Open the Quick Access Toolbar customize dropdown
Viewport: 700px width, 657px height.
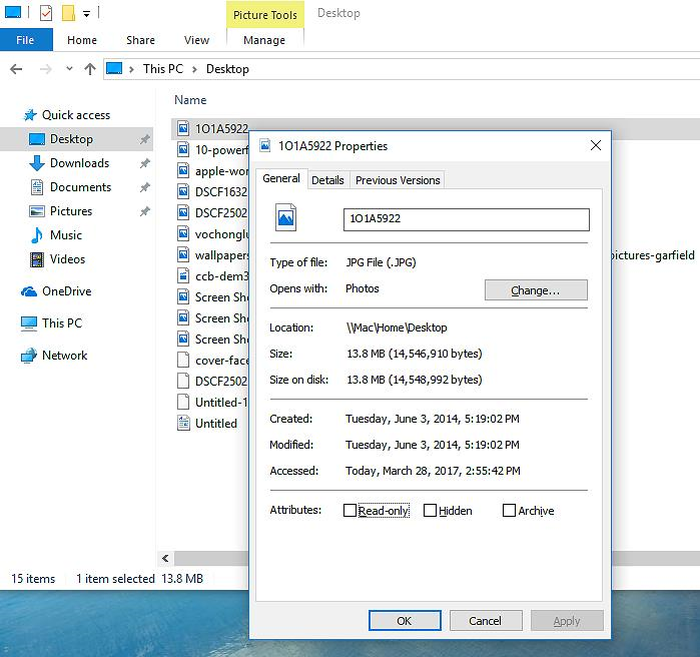tap(88, 14)
